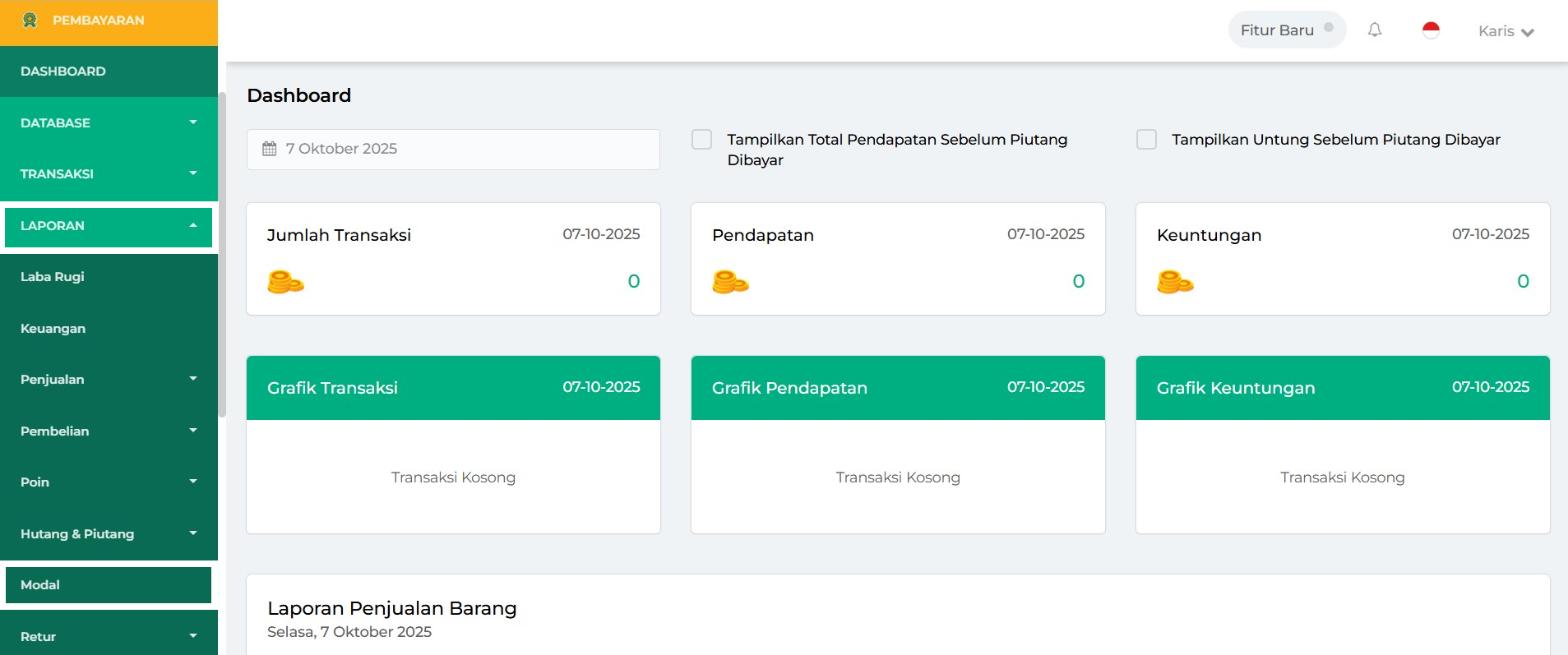Click the Indonesian flag language icon
The image size is (1568, 655).
click(1431, 30)
